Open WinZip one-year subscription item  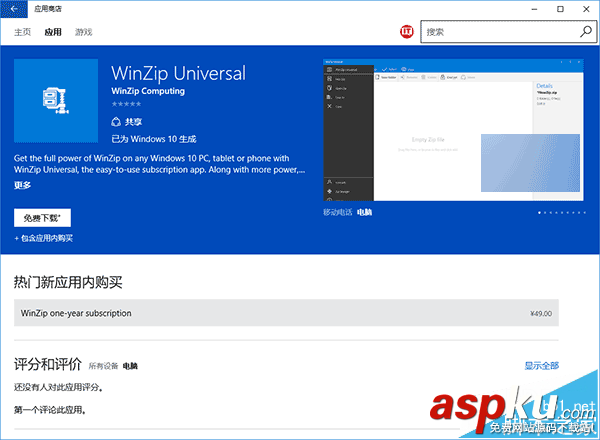click(286, 313)
